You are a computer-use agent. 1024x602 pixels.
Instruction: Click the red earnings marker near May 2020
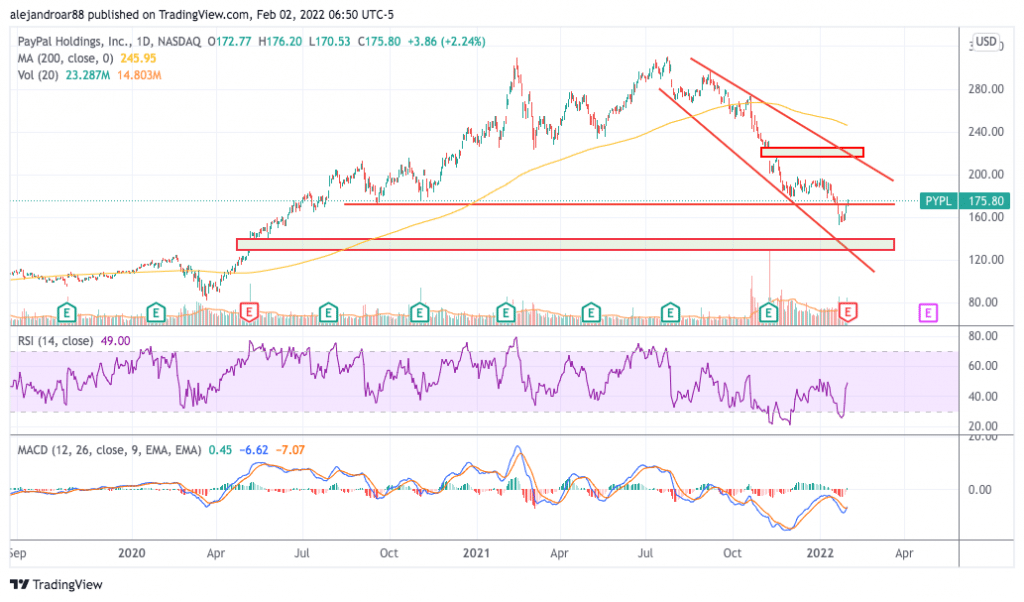point(249,312)
